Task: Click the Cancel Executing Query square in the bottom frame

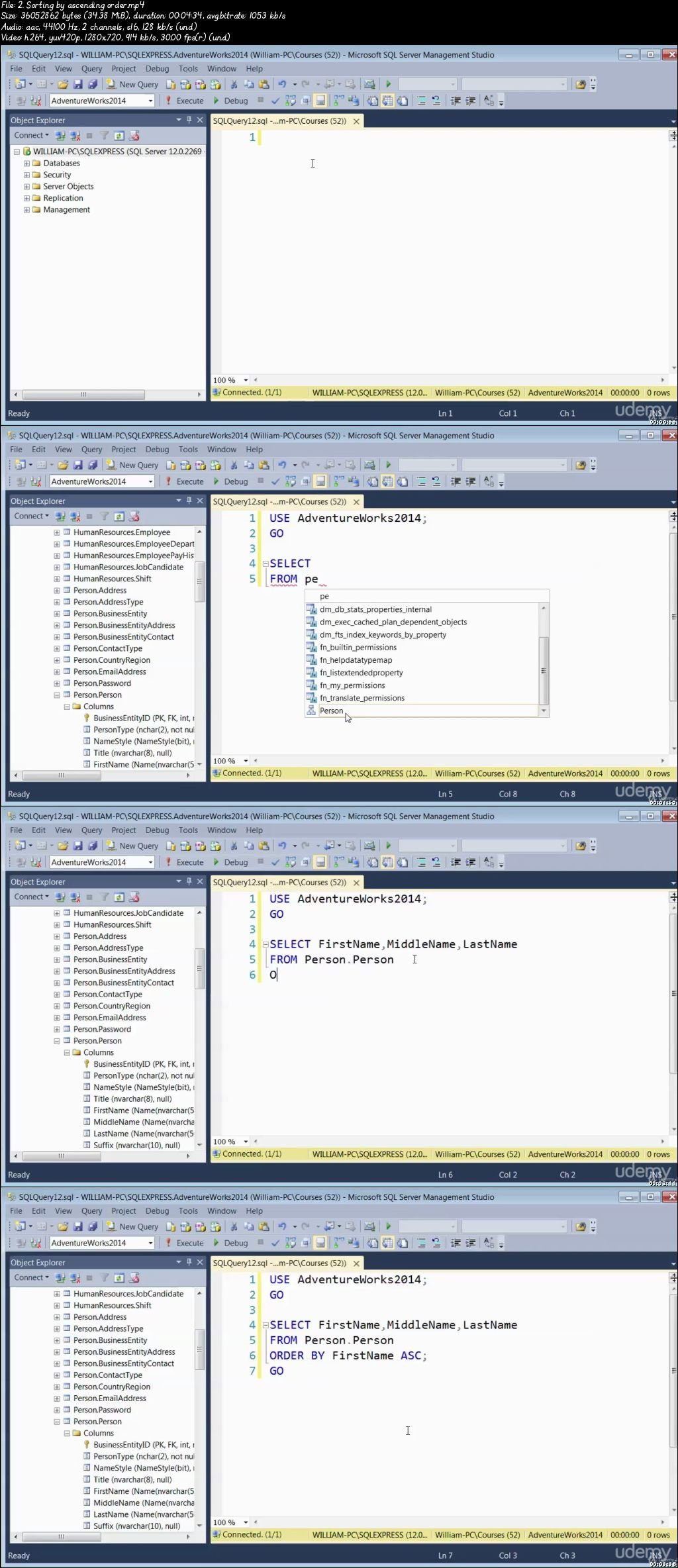Action: click(x=260, y=1243)
